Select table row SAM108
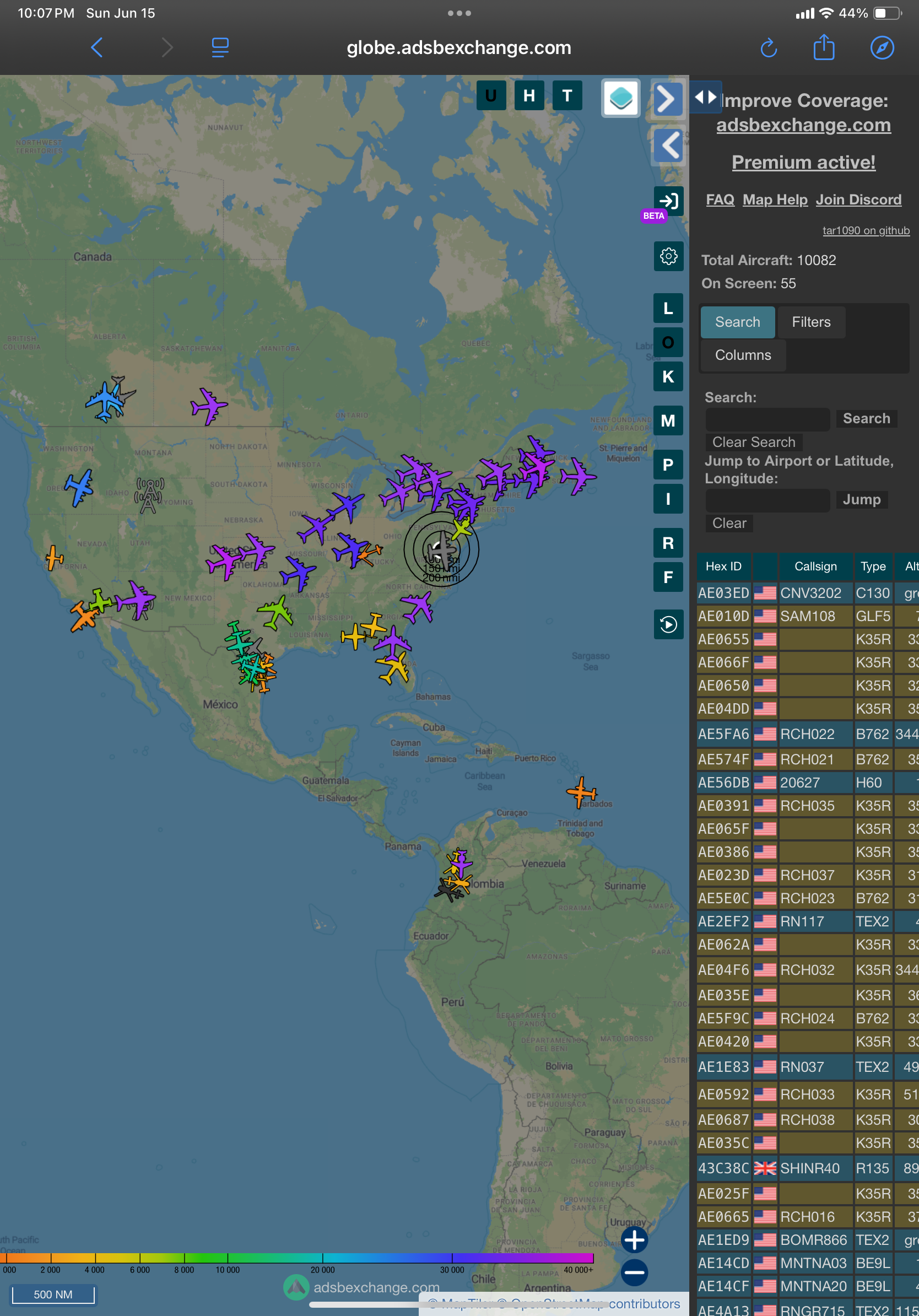The image size is (919, 1316). point(808,616)
